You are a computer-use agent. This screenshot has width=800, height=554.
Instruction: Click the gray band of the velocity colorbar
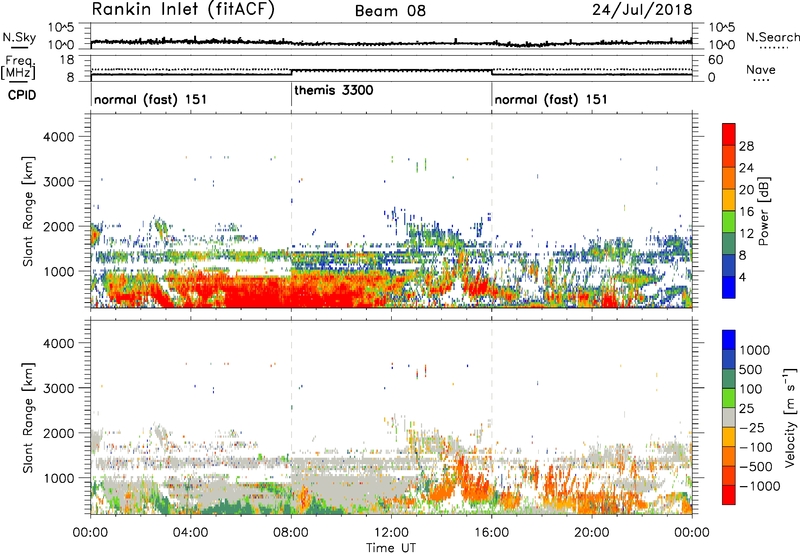729,417
